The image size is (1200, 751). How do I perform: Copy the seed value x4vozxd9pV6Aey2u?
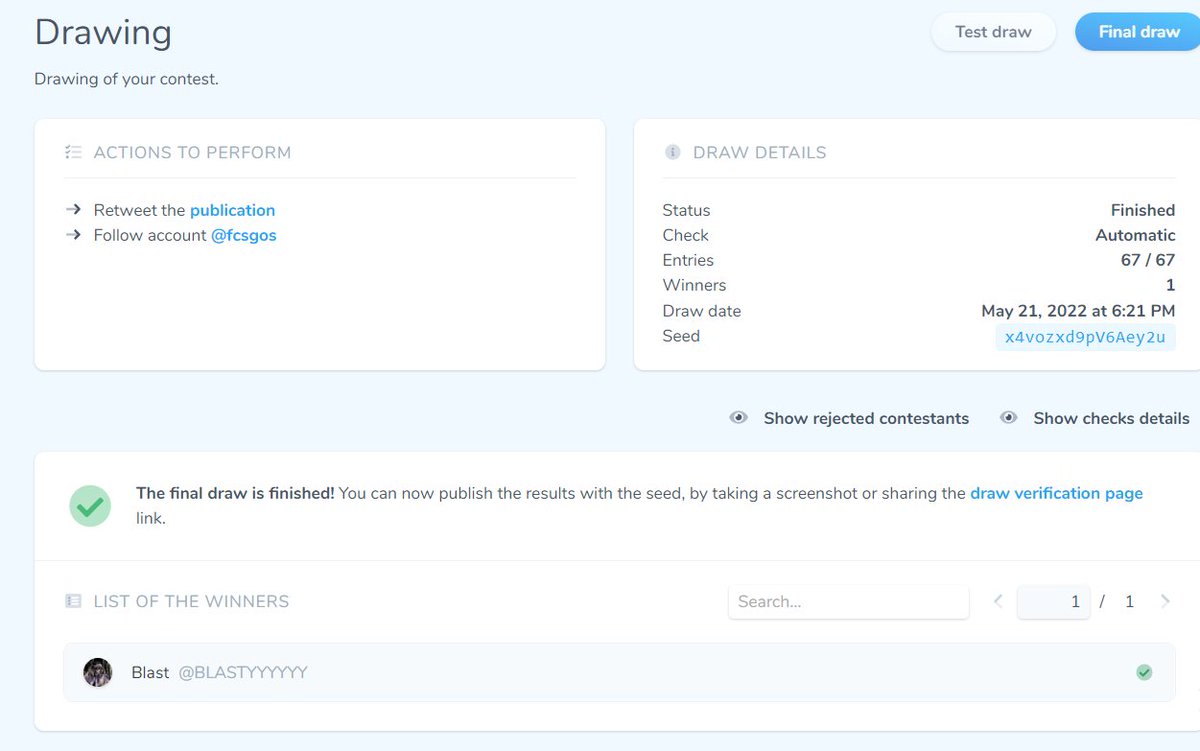point(1085,337)
